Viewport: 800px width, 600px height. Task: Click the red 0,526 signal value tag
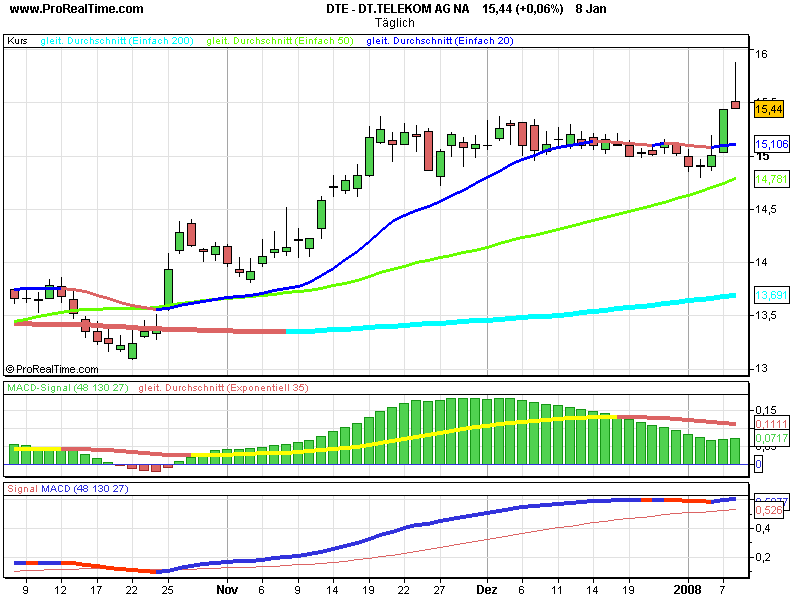point(766,510)
